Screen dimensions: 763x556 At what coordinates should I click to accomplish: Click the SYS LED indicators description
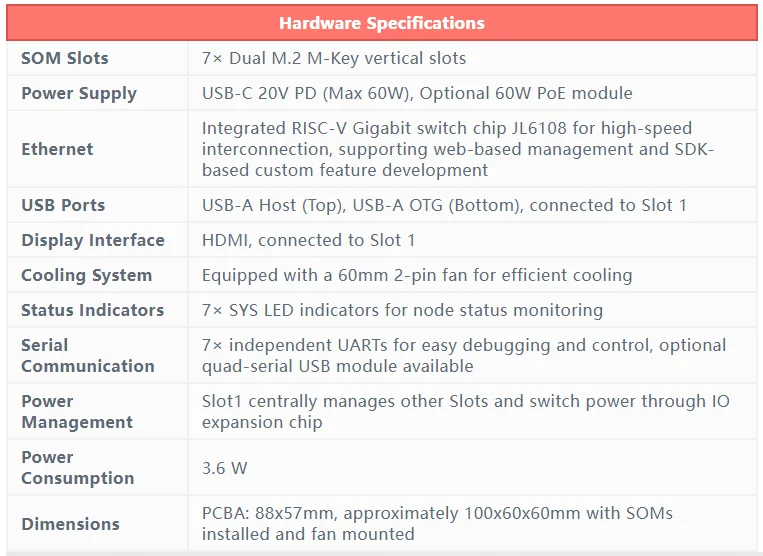pos(402,310)
